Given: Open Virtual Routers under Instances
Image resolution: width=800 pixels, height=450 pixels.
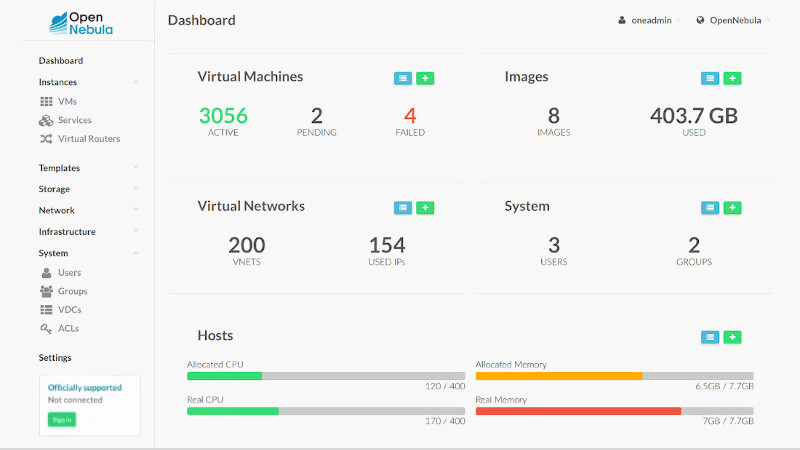Looking at the screenshot, I should [x=89, y=139].
